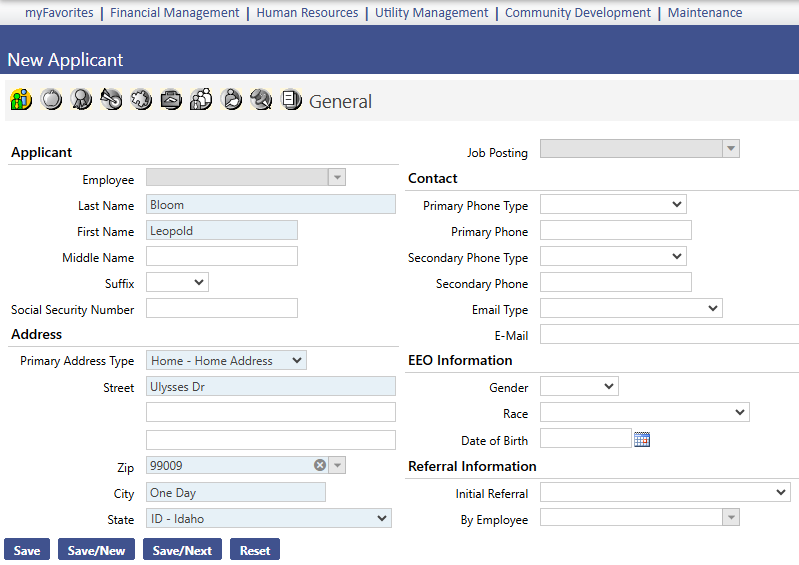This screenshot has height=565, width=799.
Task: Open the Financial Management menu
Action: (x=174, y=13)
